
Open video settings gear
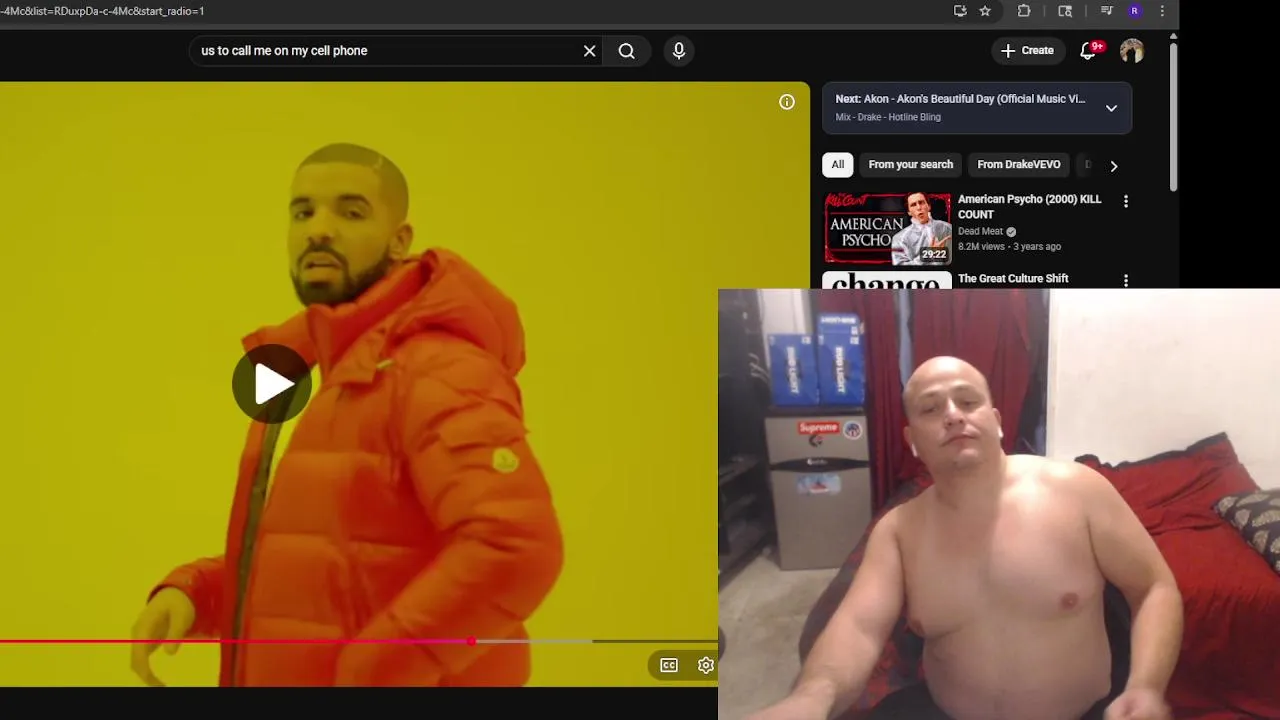[x=706, y=665]
